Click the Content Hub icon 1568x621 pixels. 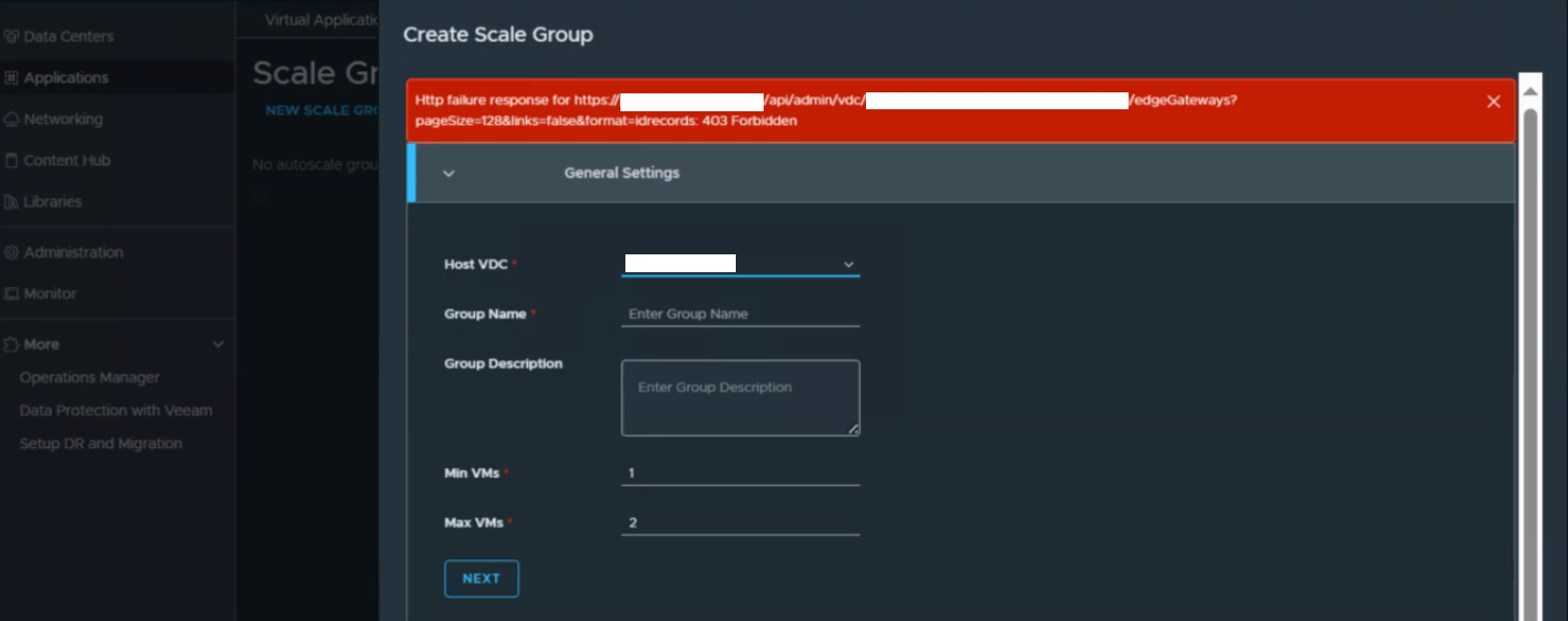click(x=11, y=160)
